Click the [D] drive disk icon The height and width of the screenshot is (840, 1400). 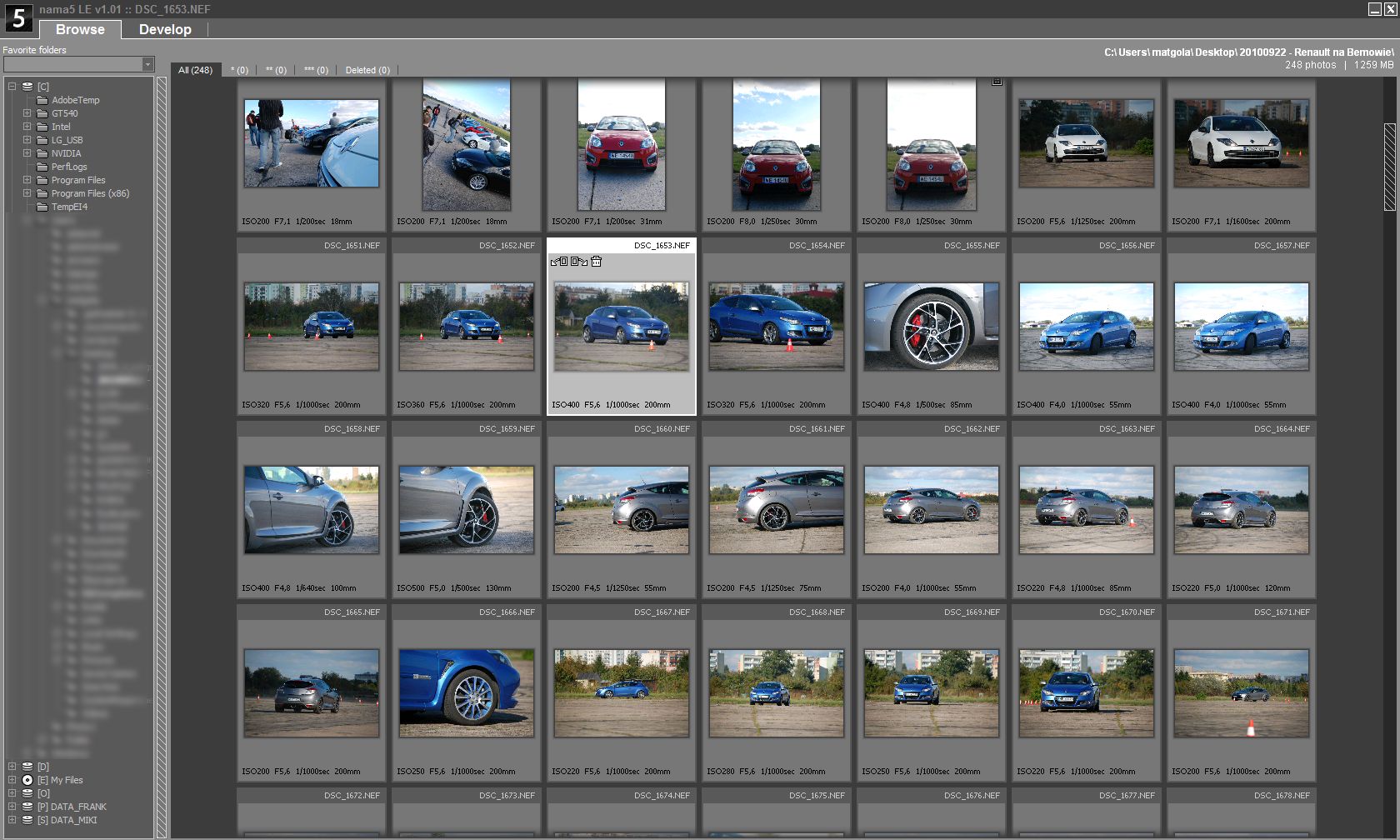tap(27, 767)
